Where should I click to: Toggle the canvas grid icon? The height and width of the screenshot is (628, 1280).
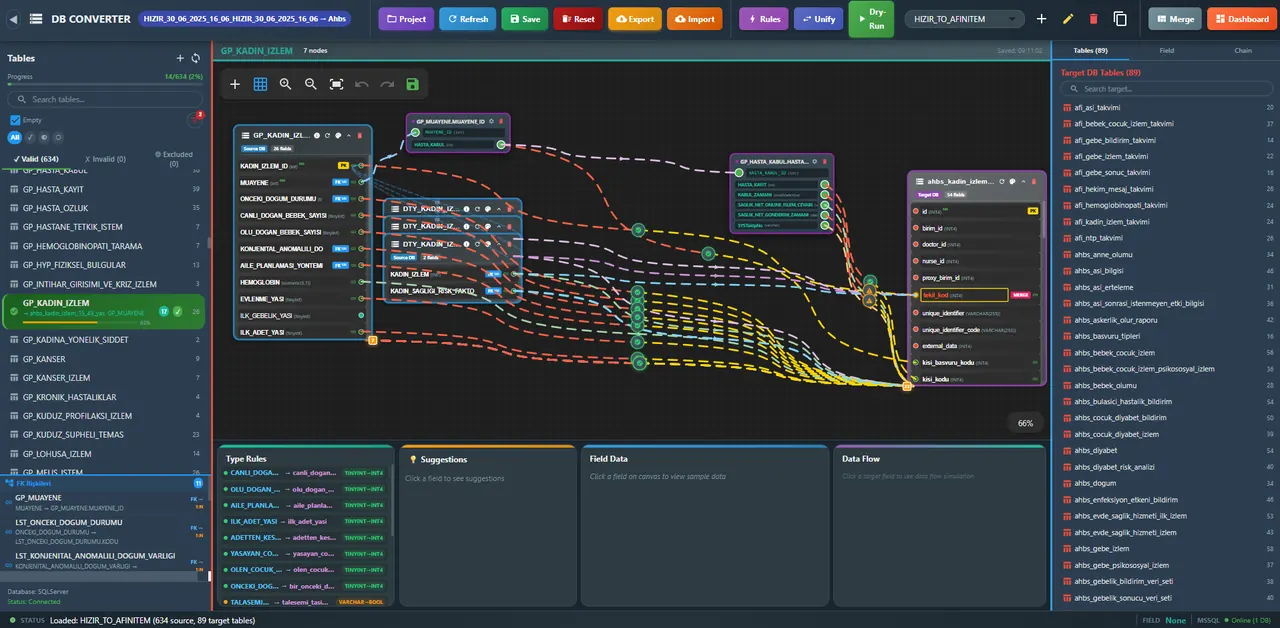click(260, 85)
